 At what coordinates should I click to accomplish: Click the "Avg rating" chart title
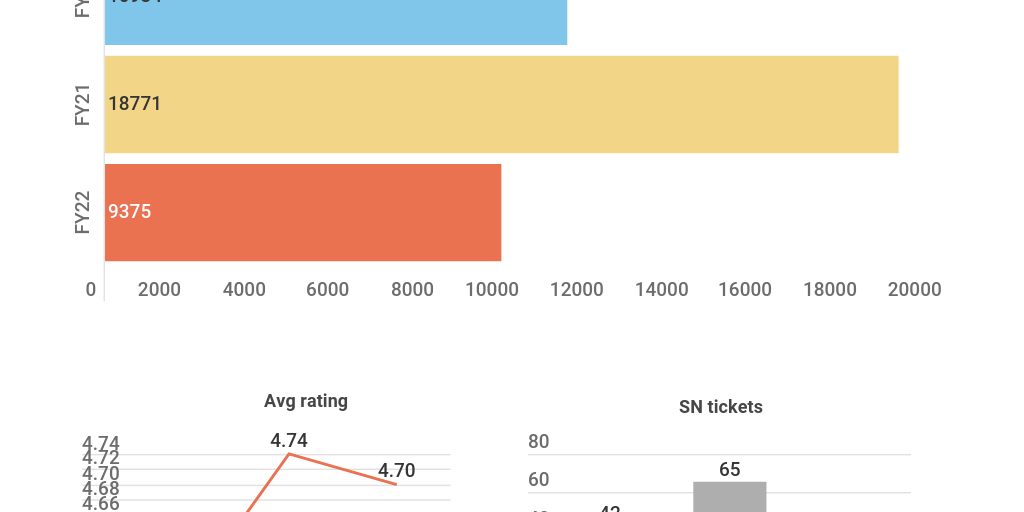click(x=306, y=401)
